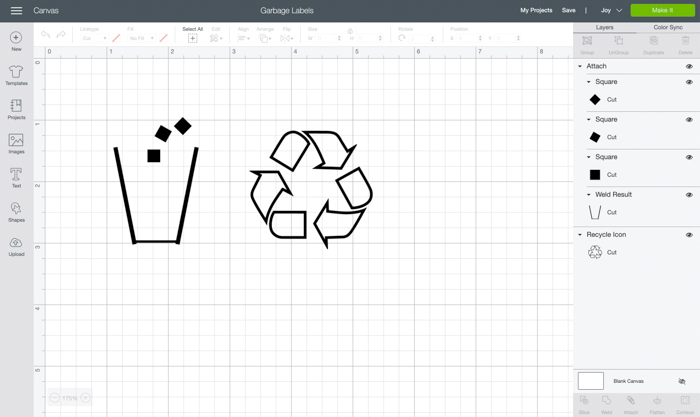This screenshot has height=417, width=700.
Task: Toggle visibility of third Square layer
Action: (x=689, y=157)
